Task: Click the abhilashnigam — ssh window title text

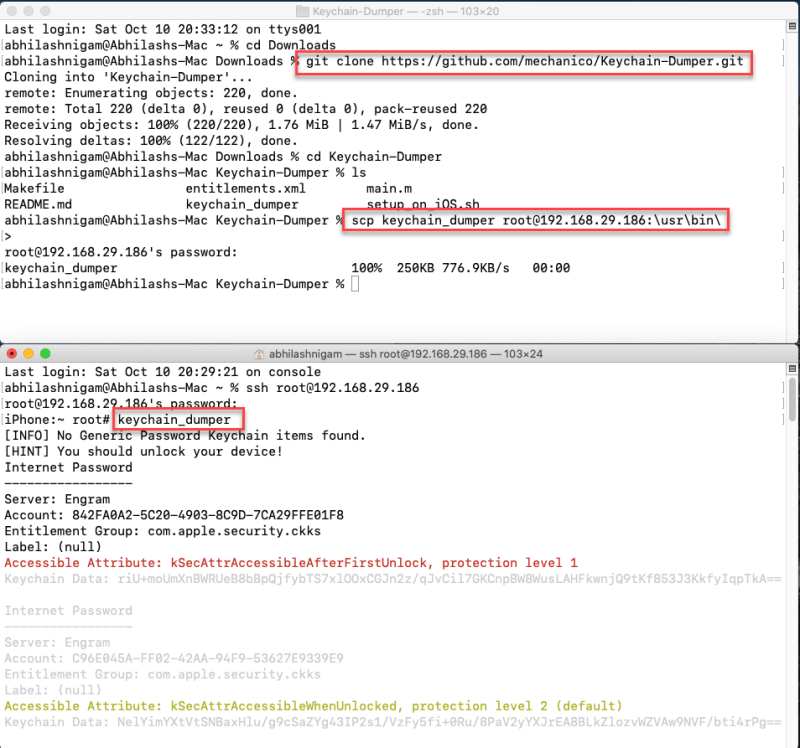Action: [x=406, y=354]
